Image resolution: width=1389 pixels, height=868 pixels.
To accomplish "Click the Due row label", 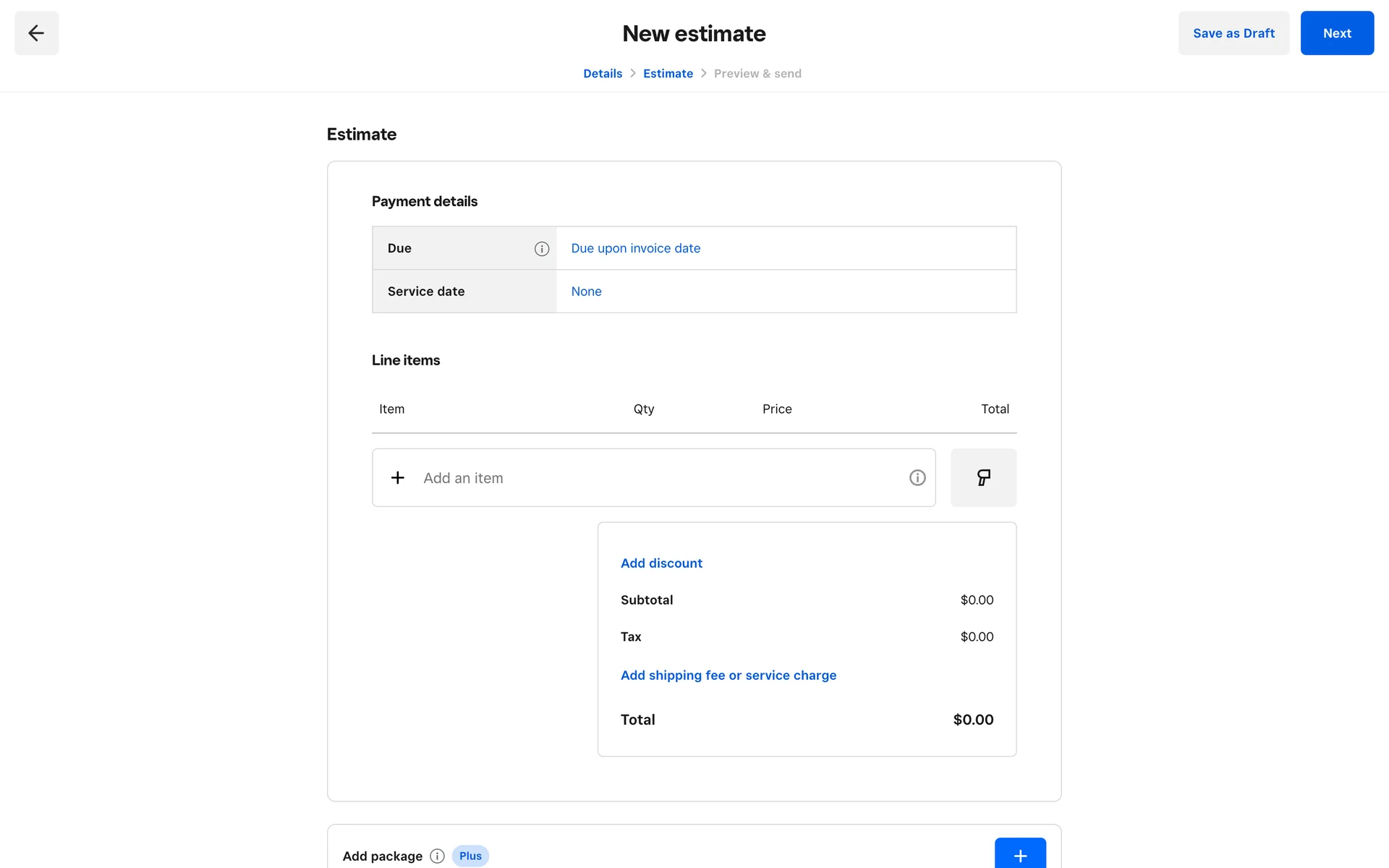I will pyautogui.click(x=399, y=248).
